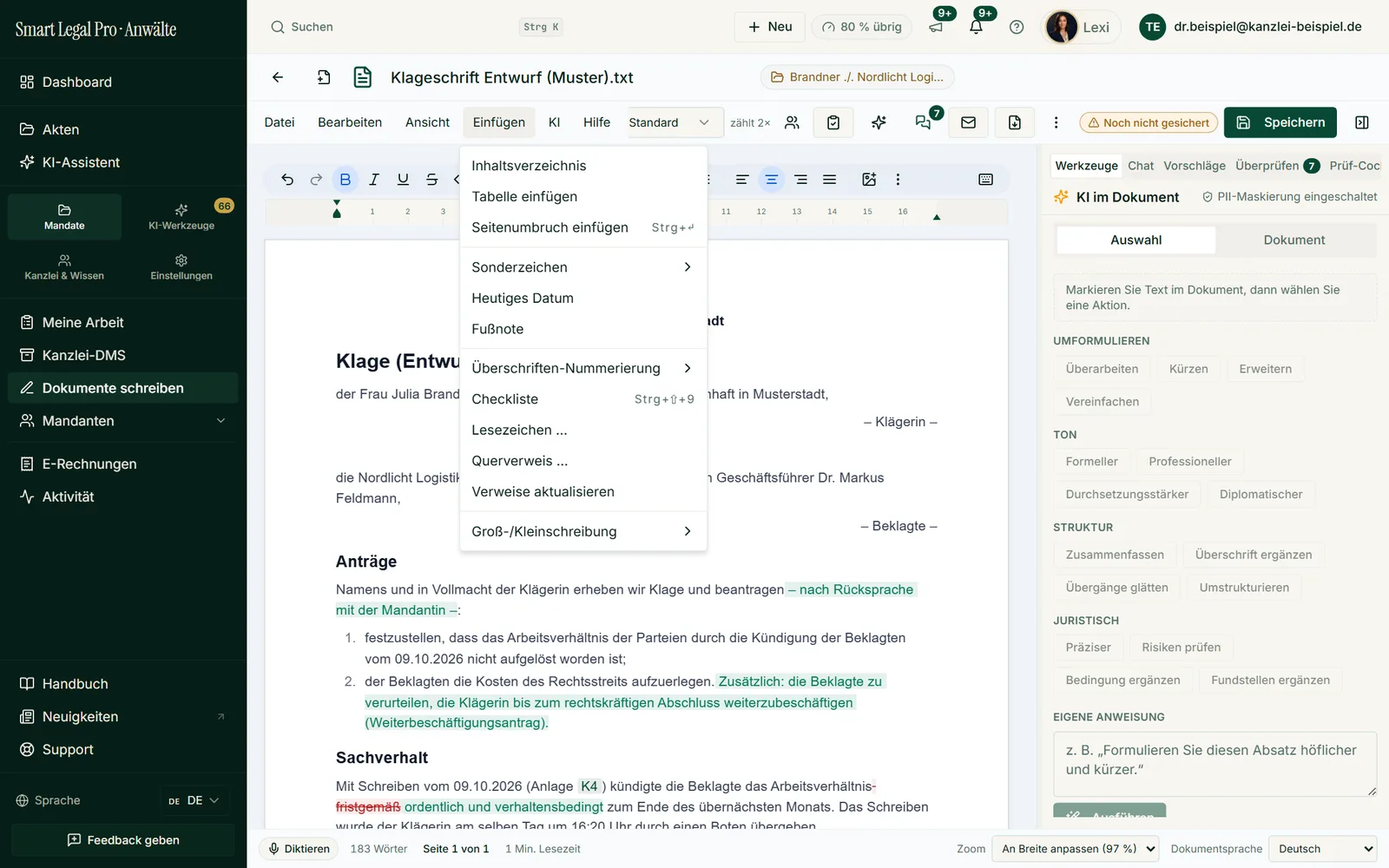Save the document with Speichern

[x=1280, y=122]
